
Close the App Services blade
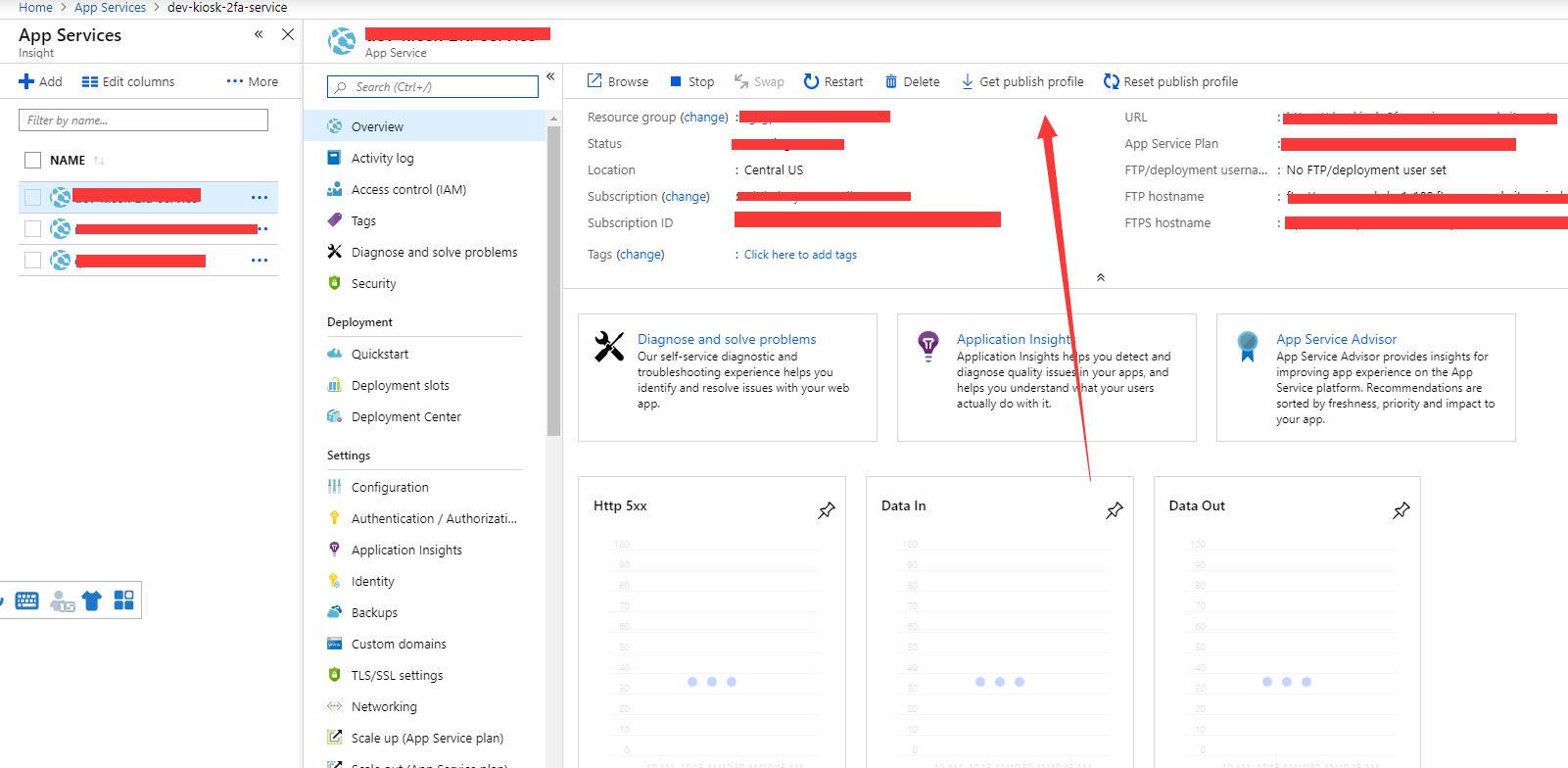coord(288,34)
